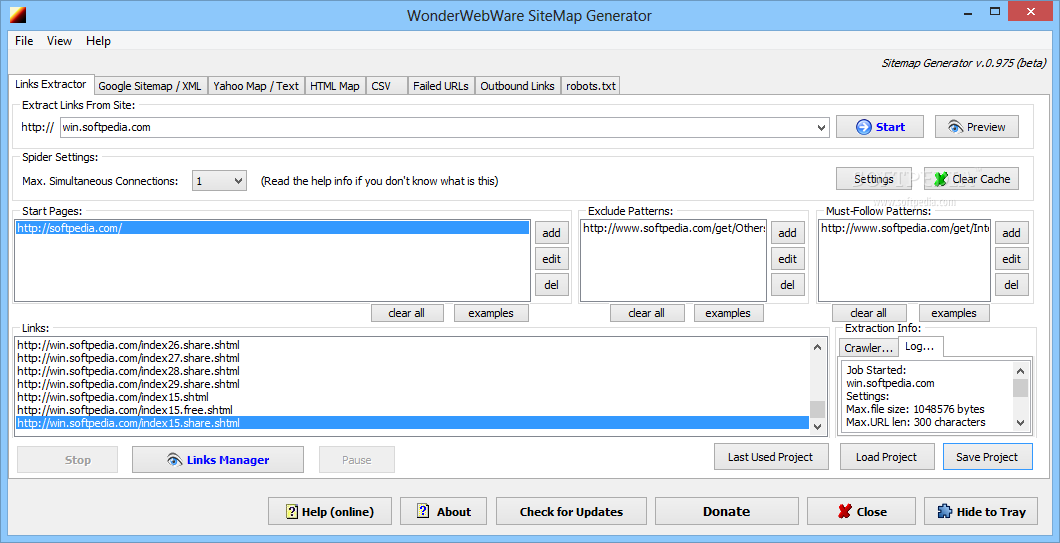Select link index29.share.shtml in Links list
1060x543 pixels.
point(412,384)
